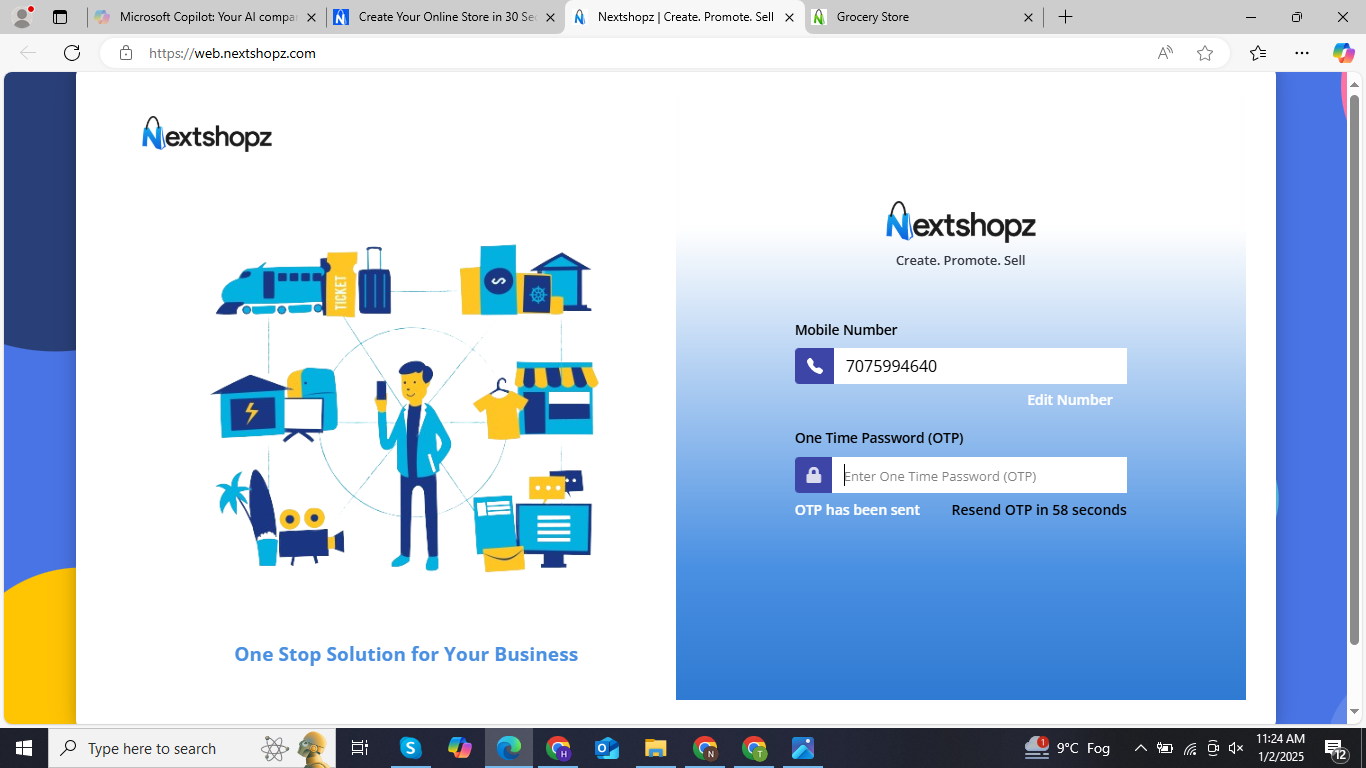Click the Nextshopz logo in the page header
The image size is (1366, 768).
[207, 134]
